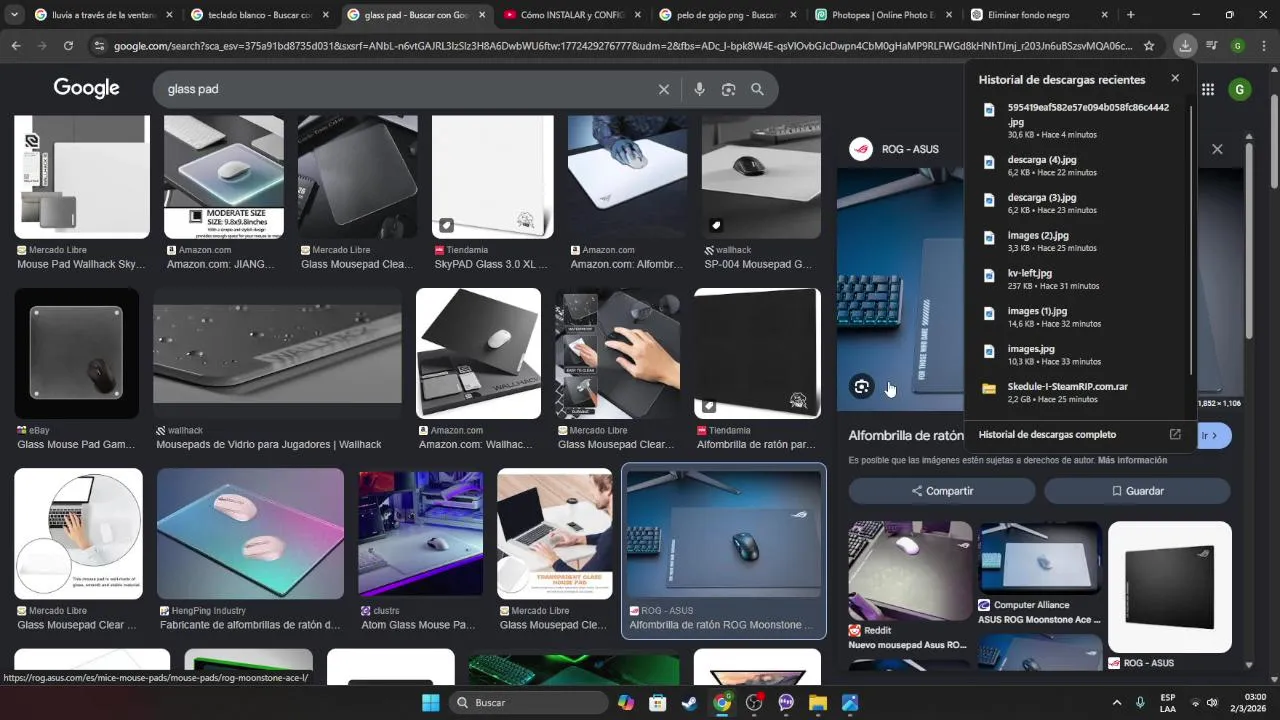
Task: Show hidden system tray icons
Action: 1117,702
